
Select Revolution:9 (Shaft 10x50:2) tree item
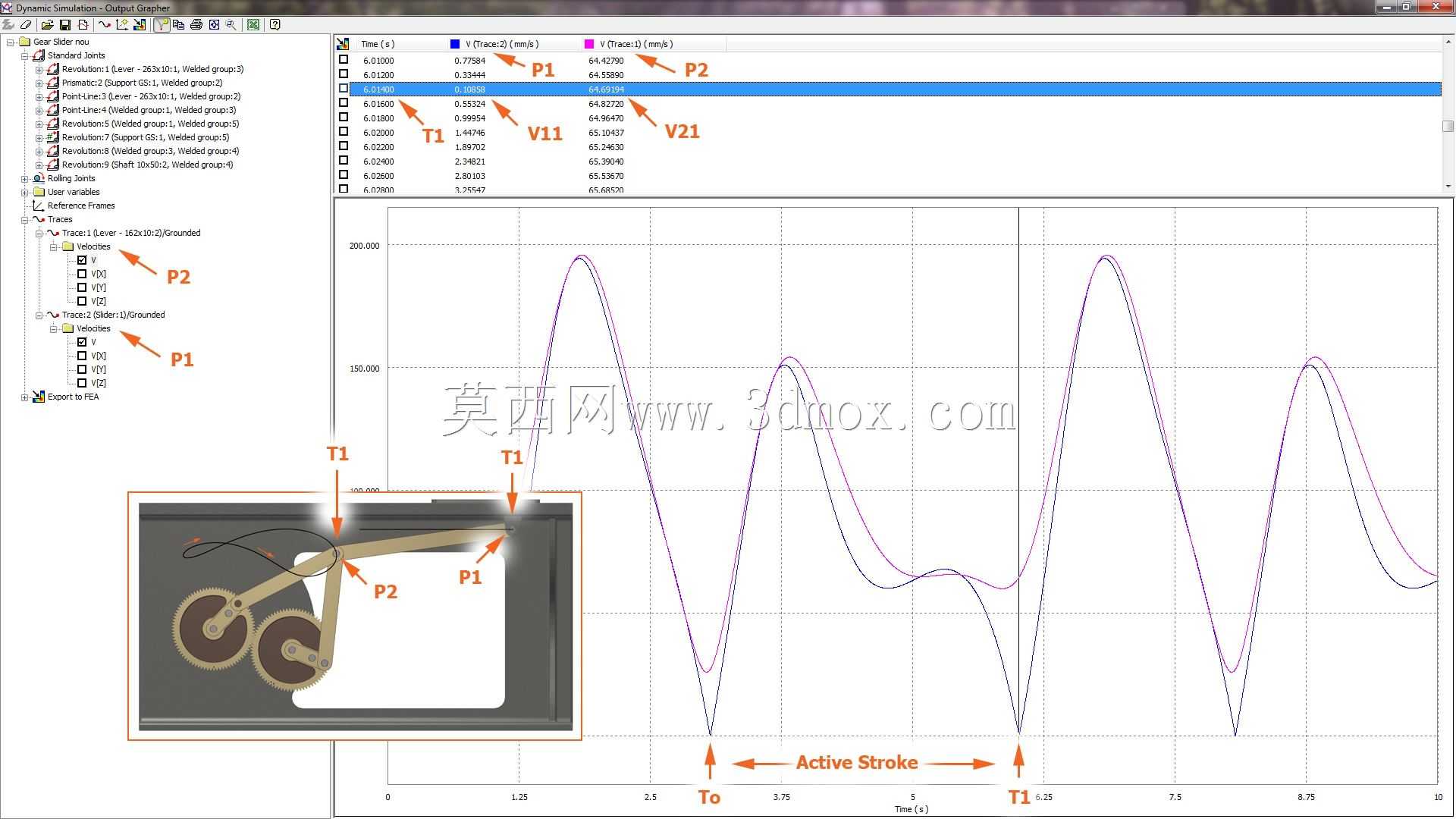pos(147,165)
